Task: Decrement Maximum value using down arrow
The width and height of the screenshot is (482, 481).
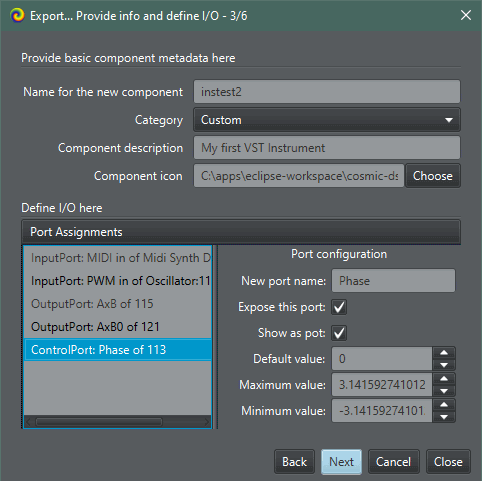Action: pos(444,391)
